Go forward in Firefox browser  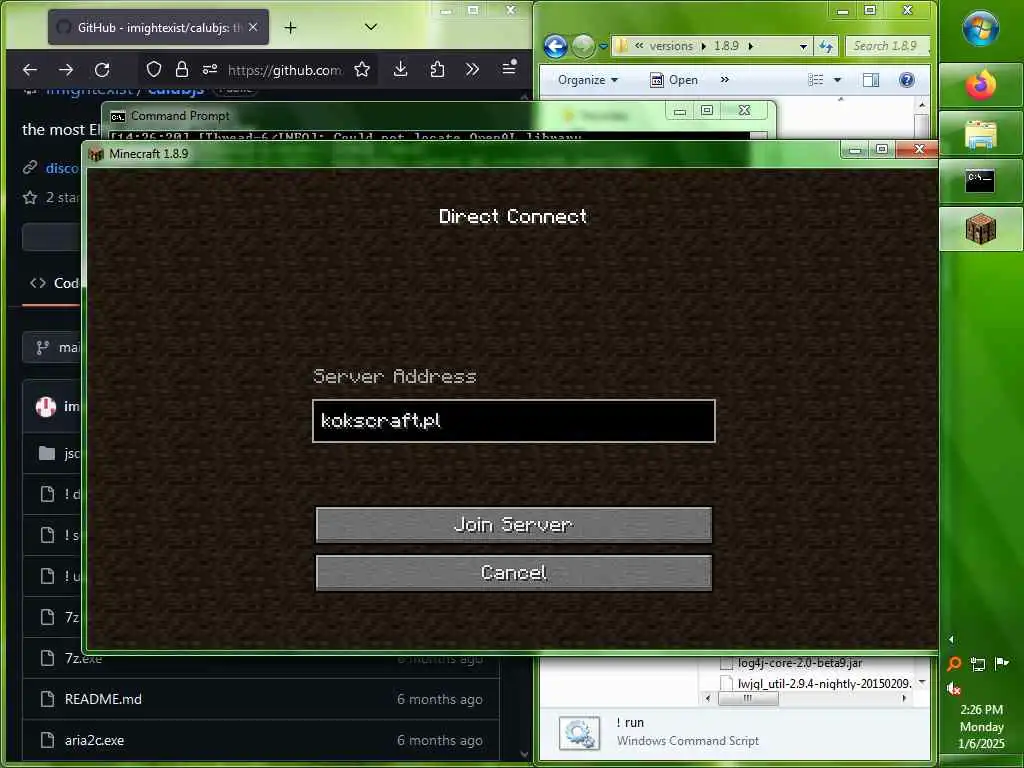[x=66, y=69]
